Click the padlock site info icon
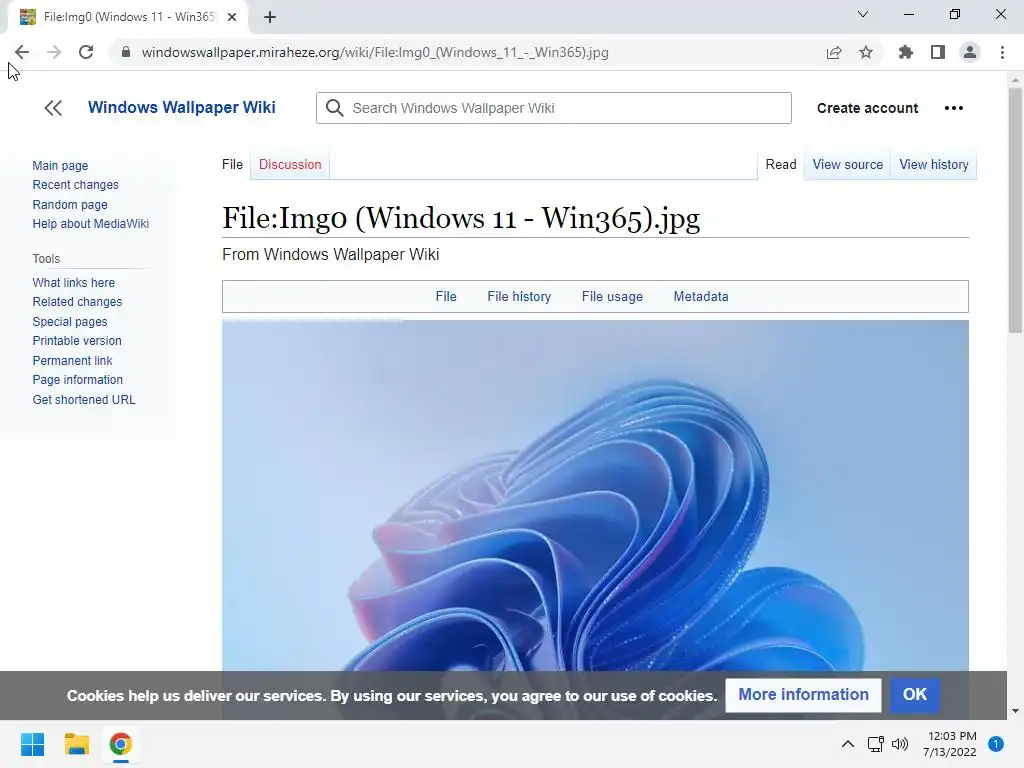1024x768 pixels. pos(126,52)
